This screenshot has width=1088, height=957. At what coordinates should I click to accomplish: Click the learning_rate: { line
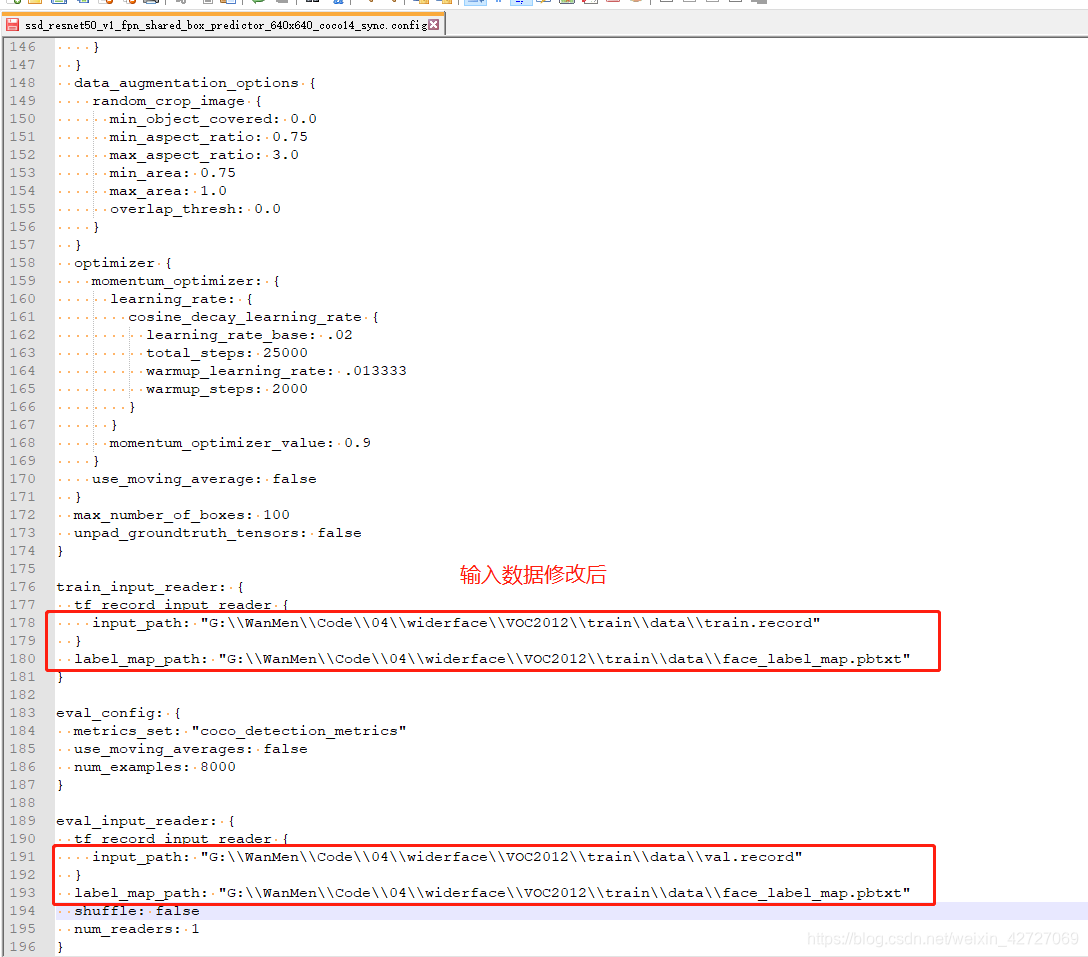pos(181,300)
